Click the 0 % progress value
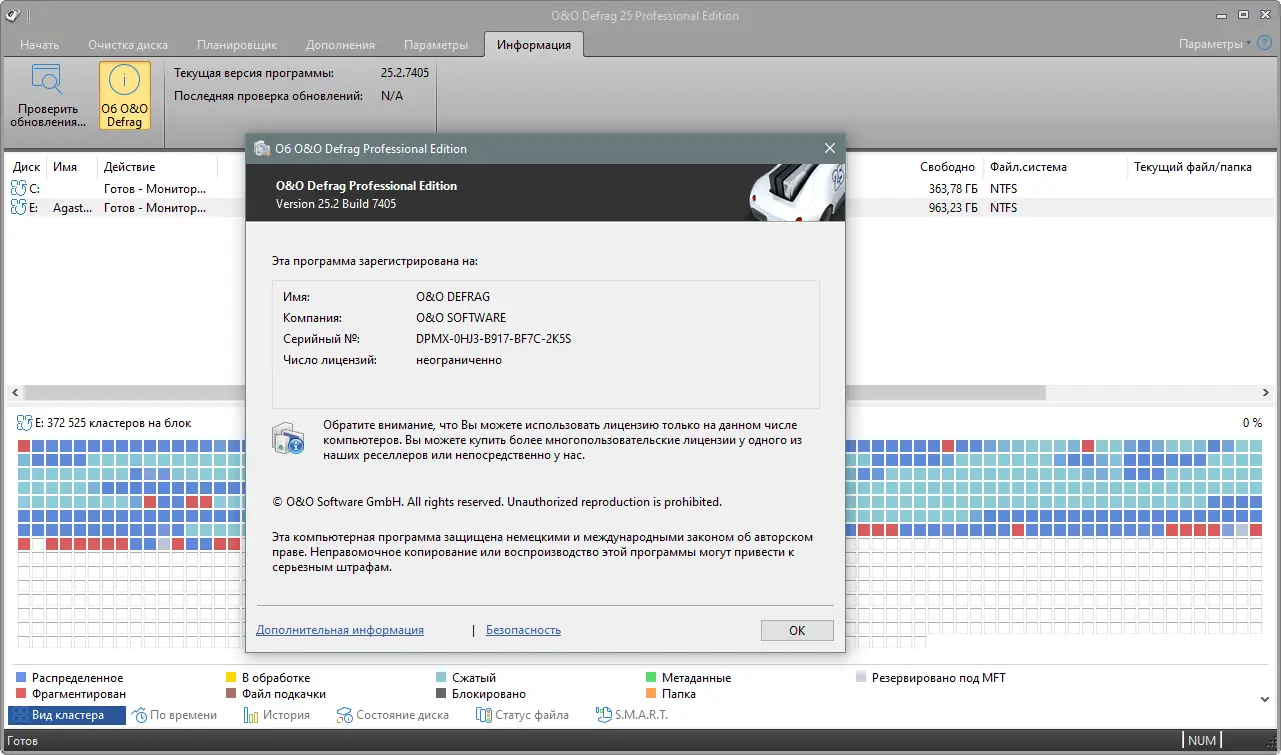Image resolution: width=1281 pixels, height=755 pixels. (1252, 423)
